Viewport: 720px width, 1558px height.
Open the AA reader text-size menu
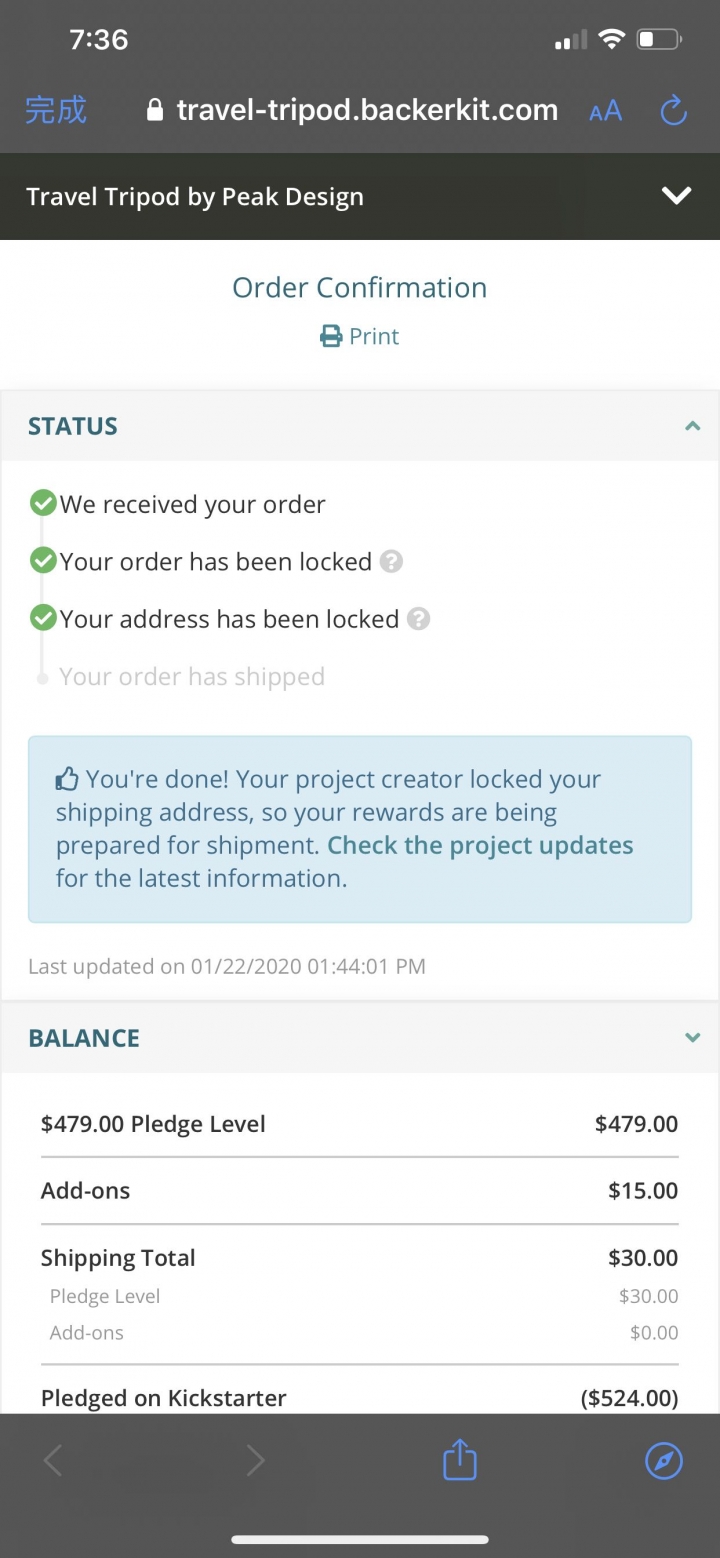[606, 111]
